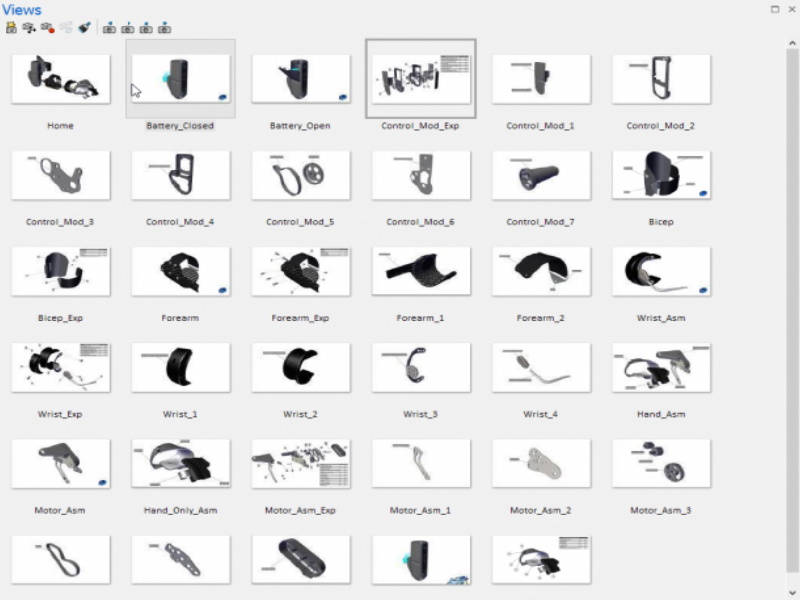Screen dimensions: 800x600
Task: Click the last camera icon in the toolbar
Action: (163, 27)
